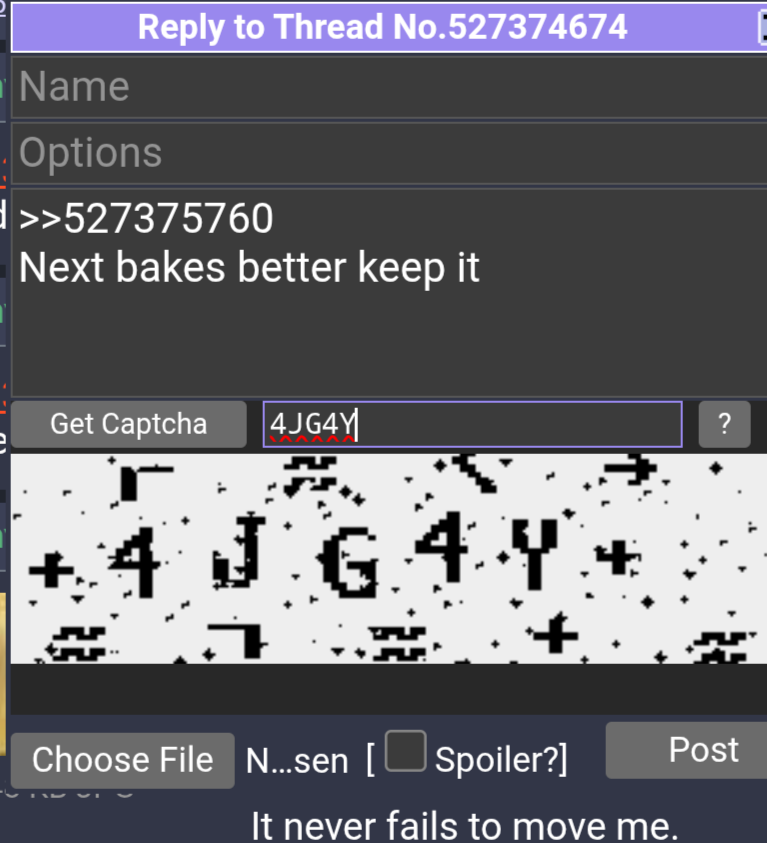Click the first 4 character in the captcha
The height and width of the screenshot is (843, 767).
[x=135, y=562]
